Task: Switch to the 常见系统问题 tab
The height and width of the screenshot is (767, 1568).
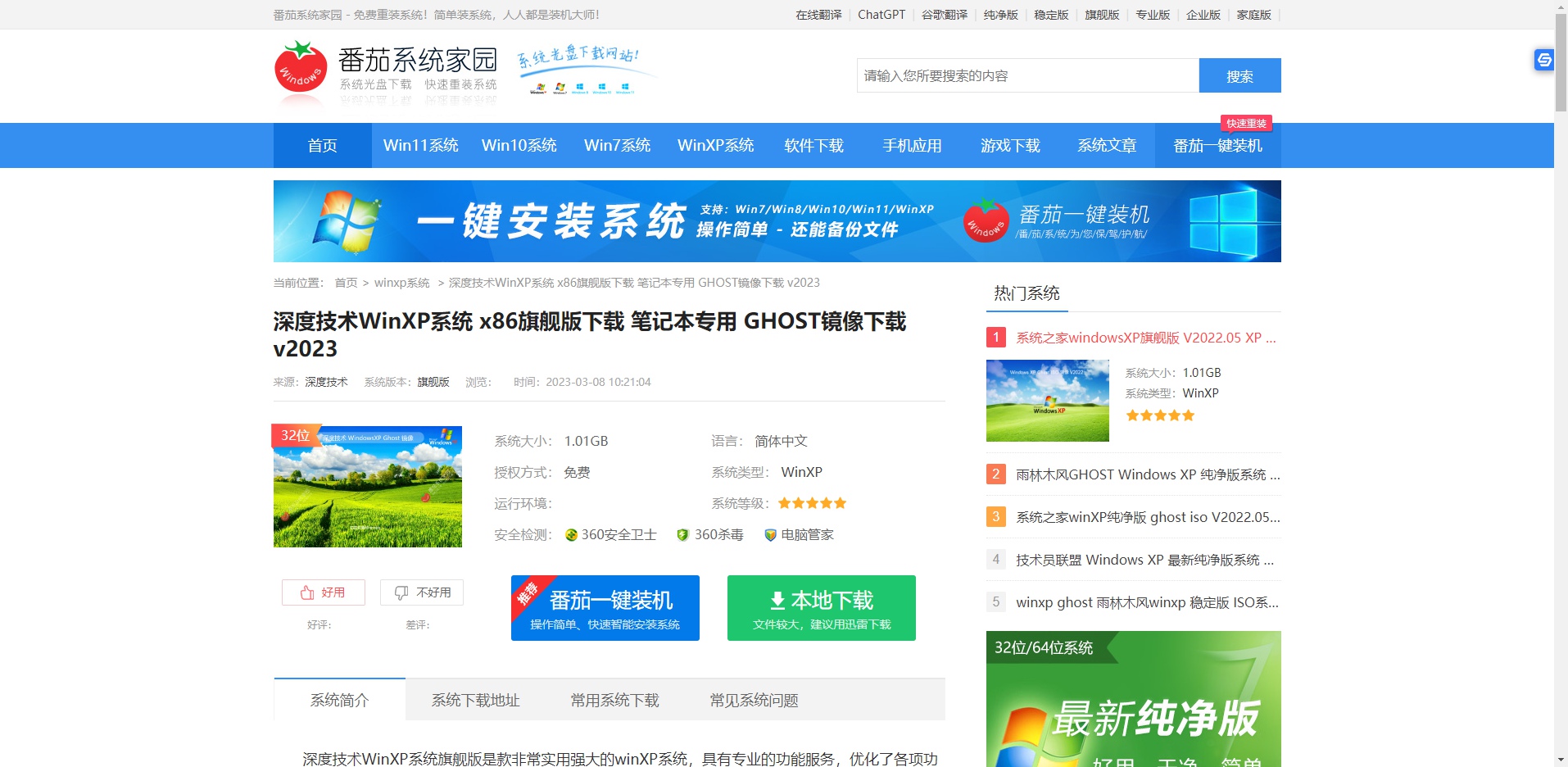Action: point(755,700)
